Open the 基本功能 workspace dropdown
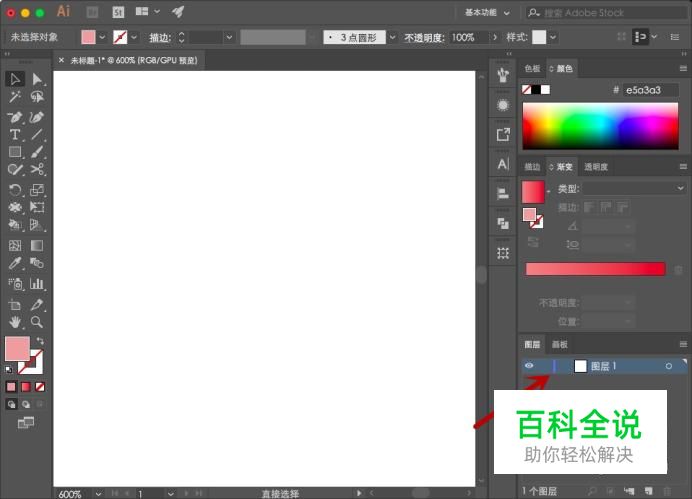 click(x=489, y=13)
